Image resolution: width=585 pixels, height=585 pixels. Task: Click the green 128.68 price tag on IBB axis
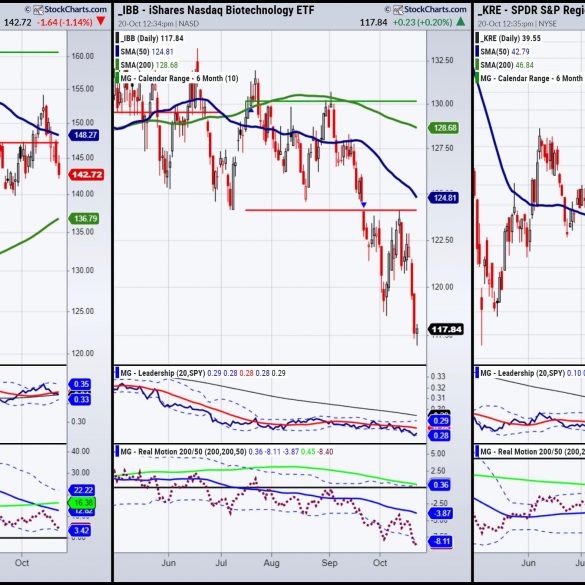click(x=444, y=128)
